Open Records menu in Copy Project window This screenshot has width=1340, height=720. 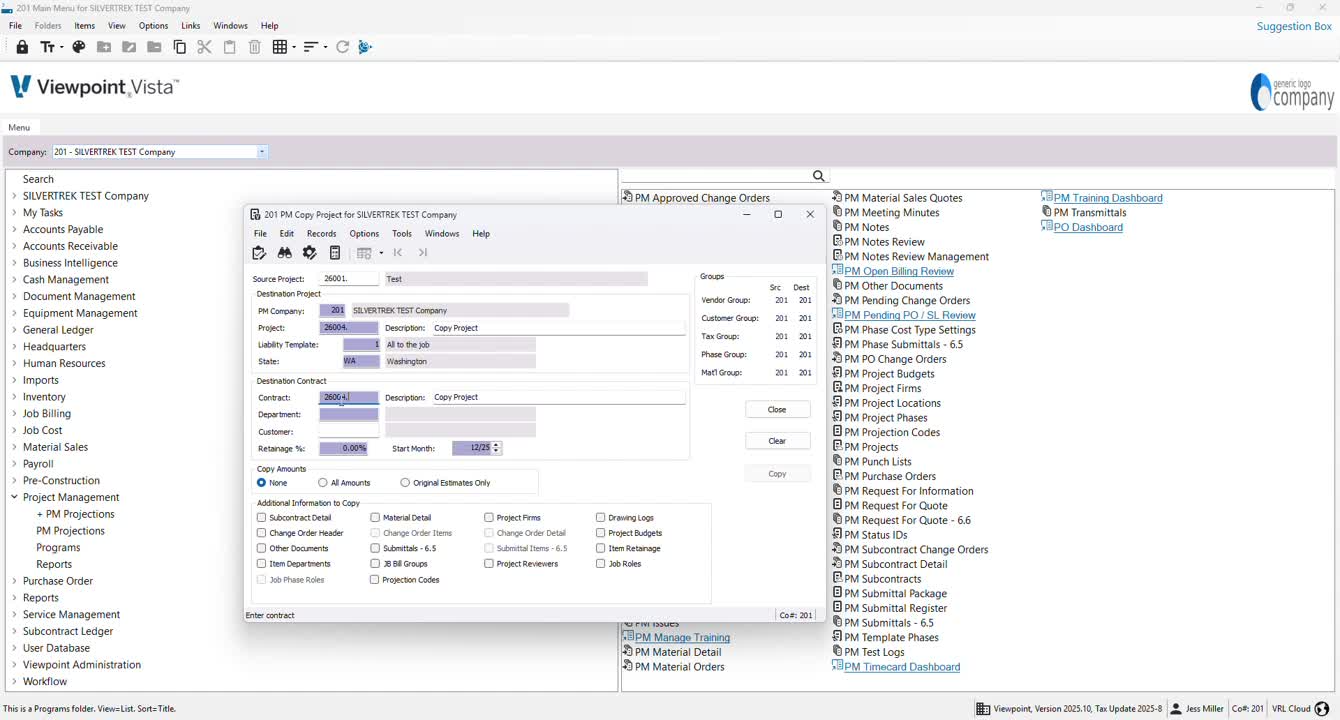pos(321,234)
